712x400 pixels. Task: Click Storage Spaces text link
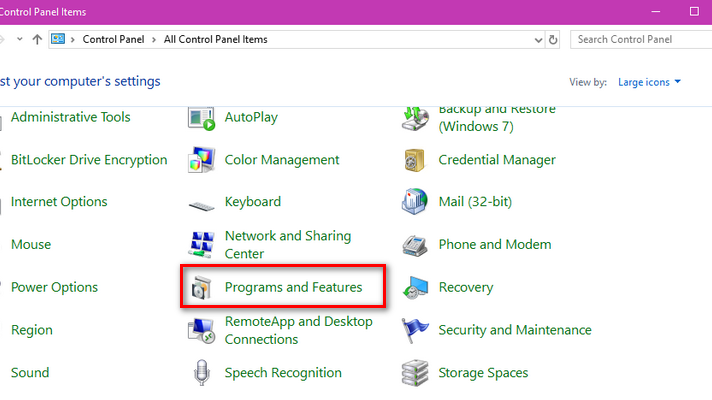pos(483,373)
